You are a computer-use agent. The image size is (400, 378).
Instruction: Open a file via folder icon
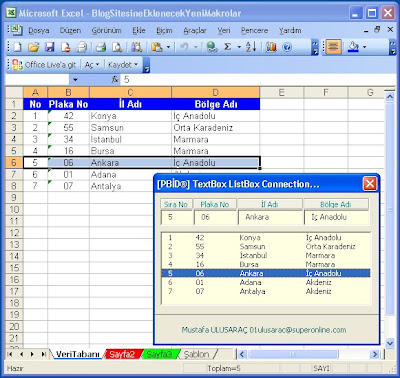pos(33,47)
